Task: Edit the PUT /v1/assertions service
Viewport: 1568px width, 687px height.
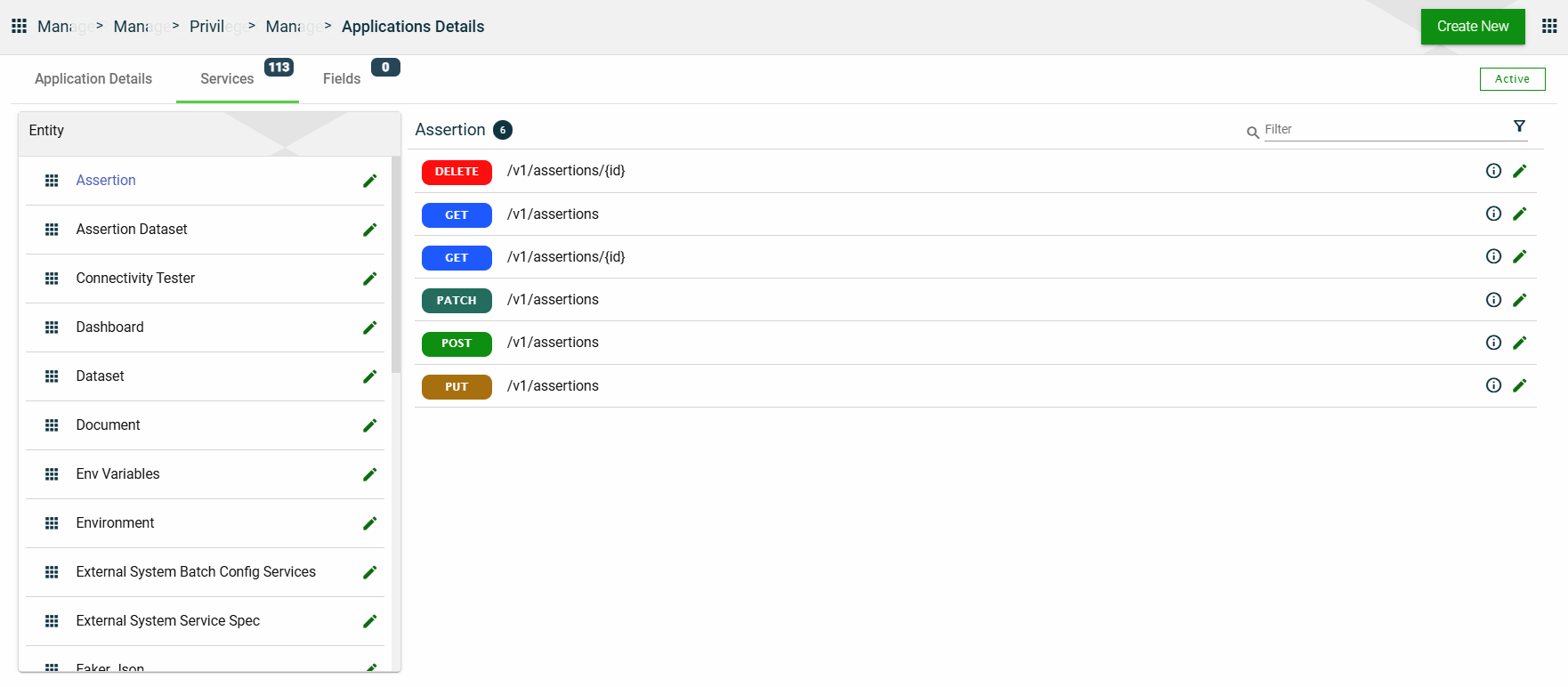Action: point(1519,385)
